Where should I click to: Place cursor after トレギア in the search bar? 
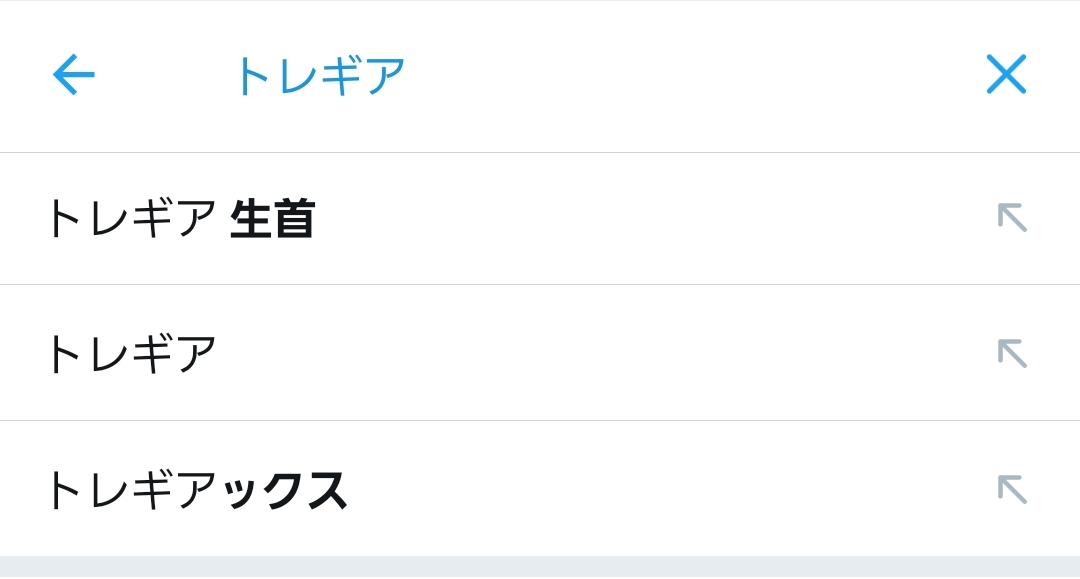(408, 76)
